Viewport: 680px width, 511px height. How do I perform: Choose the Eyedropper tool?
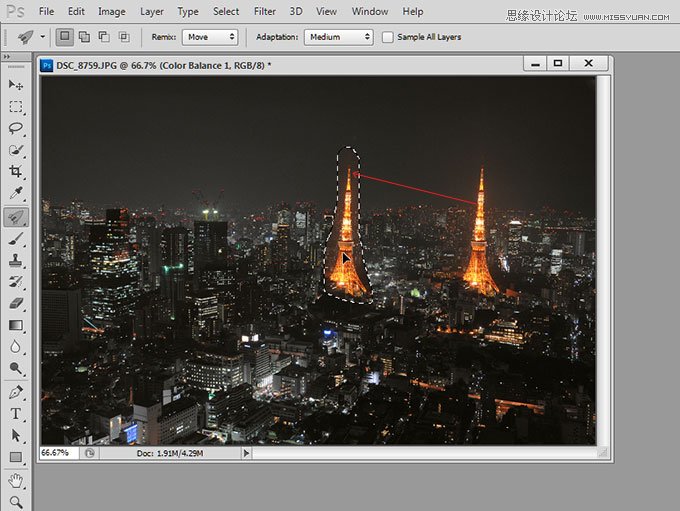(16, 194)
